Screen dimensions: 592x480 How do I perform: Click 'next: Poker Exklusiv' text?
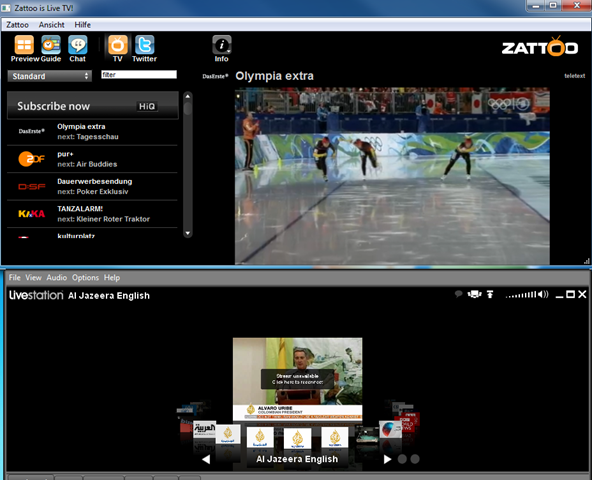93,192
